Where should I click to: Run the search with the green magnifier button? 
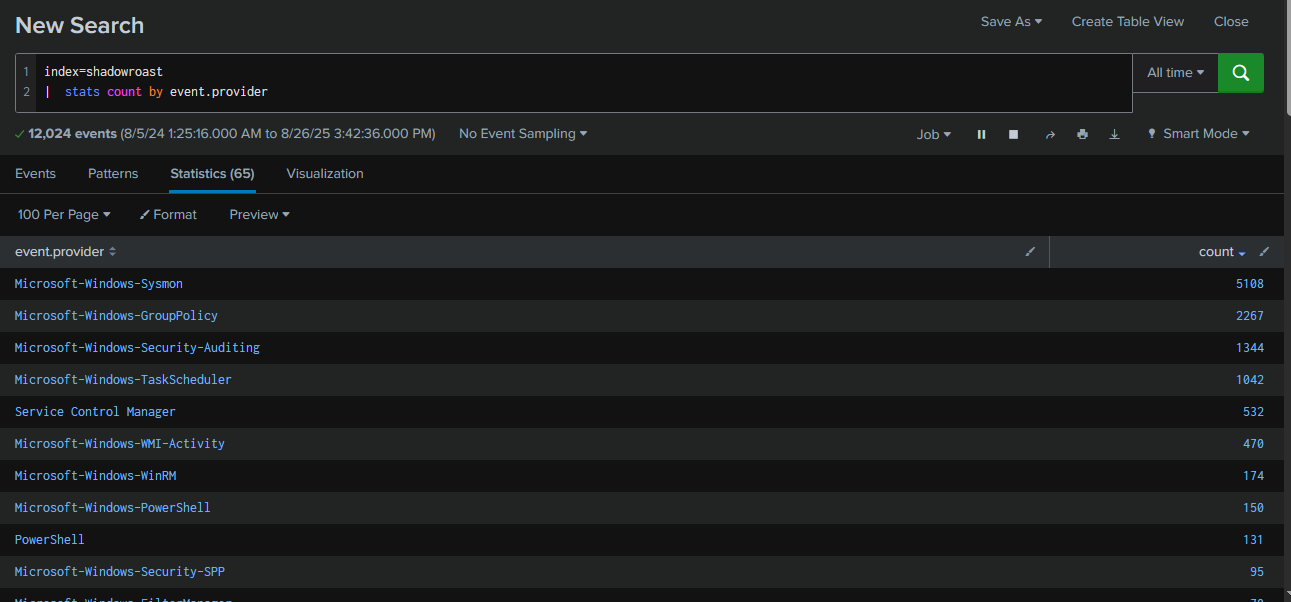[x=1240, y=73]
